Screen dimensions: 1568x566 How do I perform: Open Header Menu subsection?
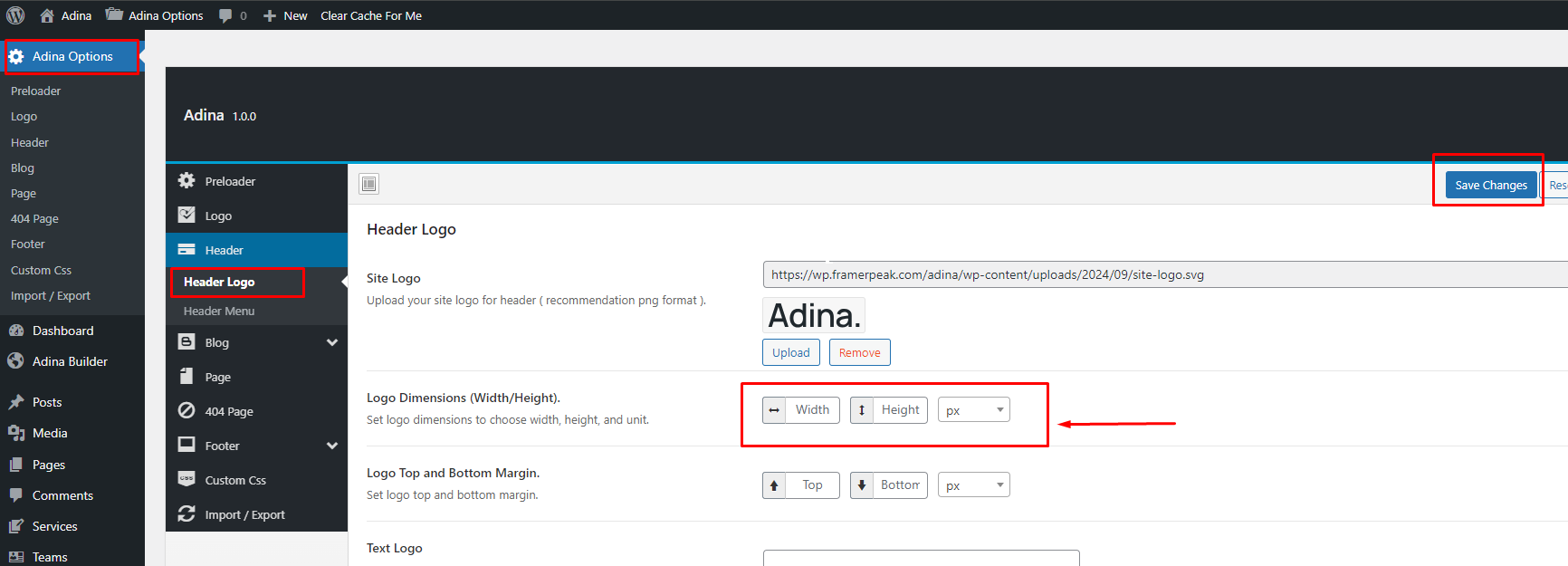tap(219, 311)
